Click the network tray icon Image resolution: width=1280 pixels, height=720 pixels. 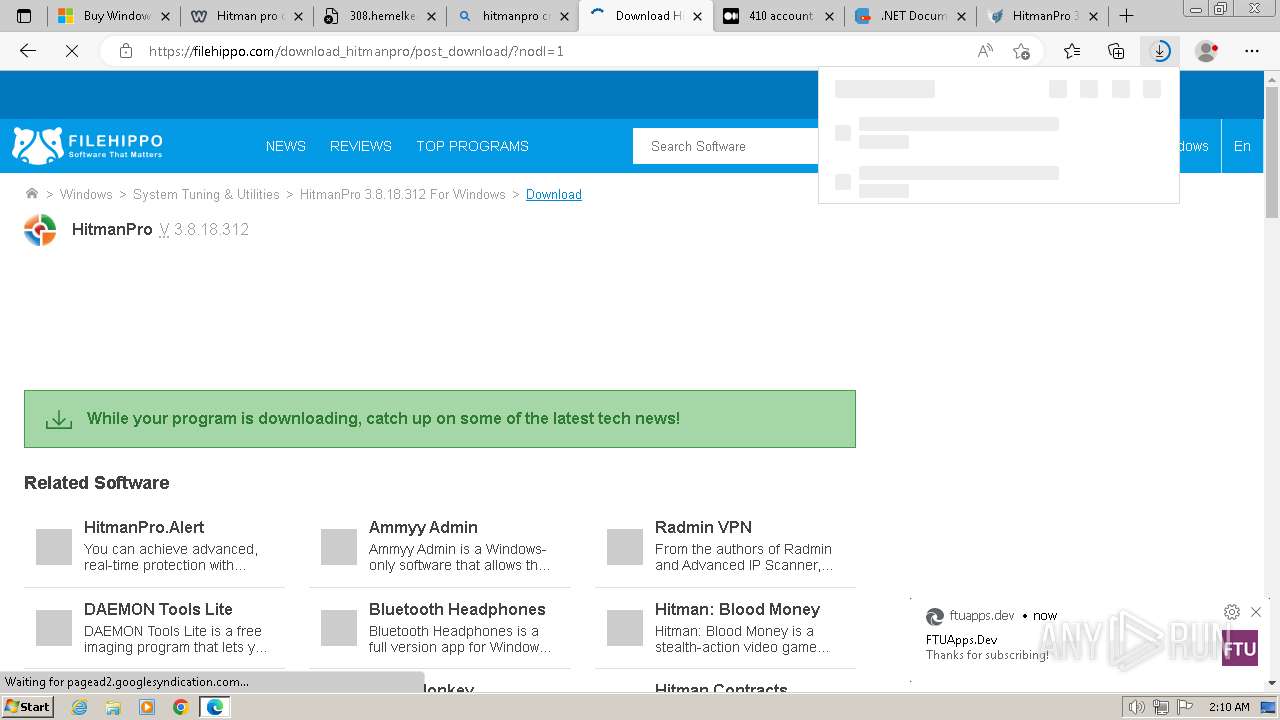pos(1160,707)
